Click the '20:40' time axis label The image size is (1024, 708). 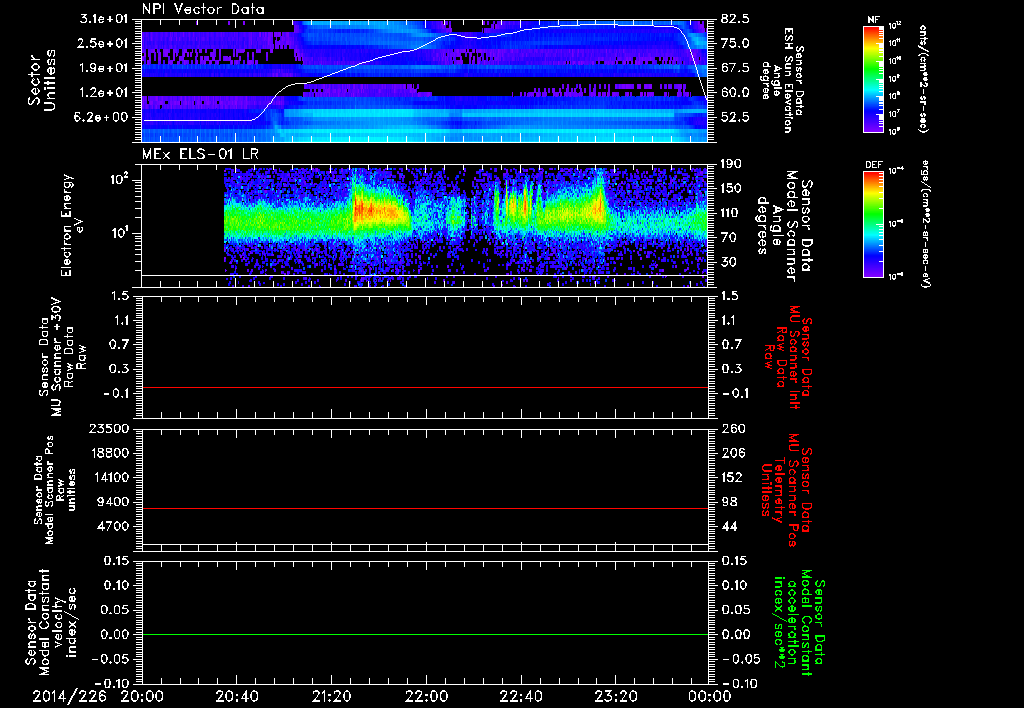[237, 696]
